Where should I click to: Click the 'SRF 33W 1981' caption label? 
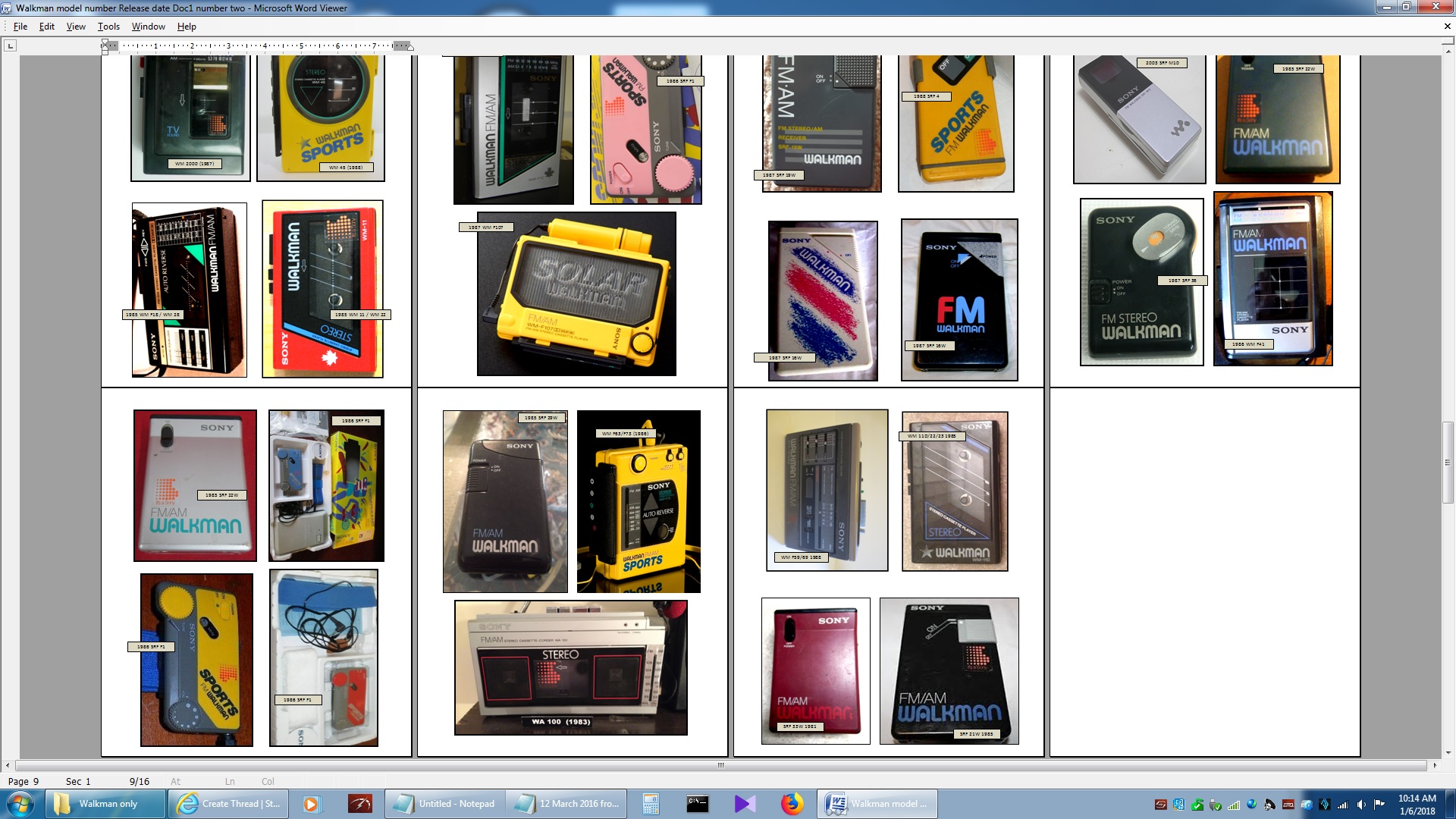point(800,726)
